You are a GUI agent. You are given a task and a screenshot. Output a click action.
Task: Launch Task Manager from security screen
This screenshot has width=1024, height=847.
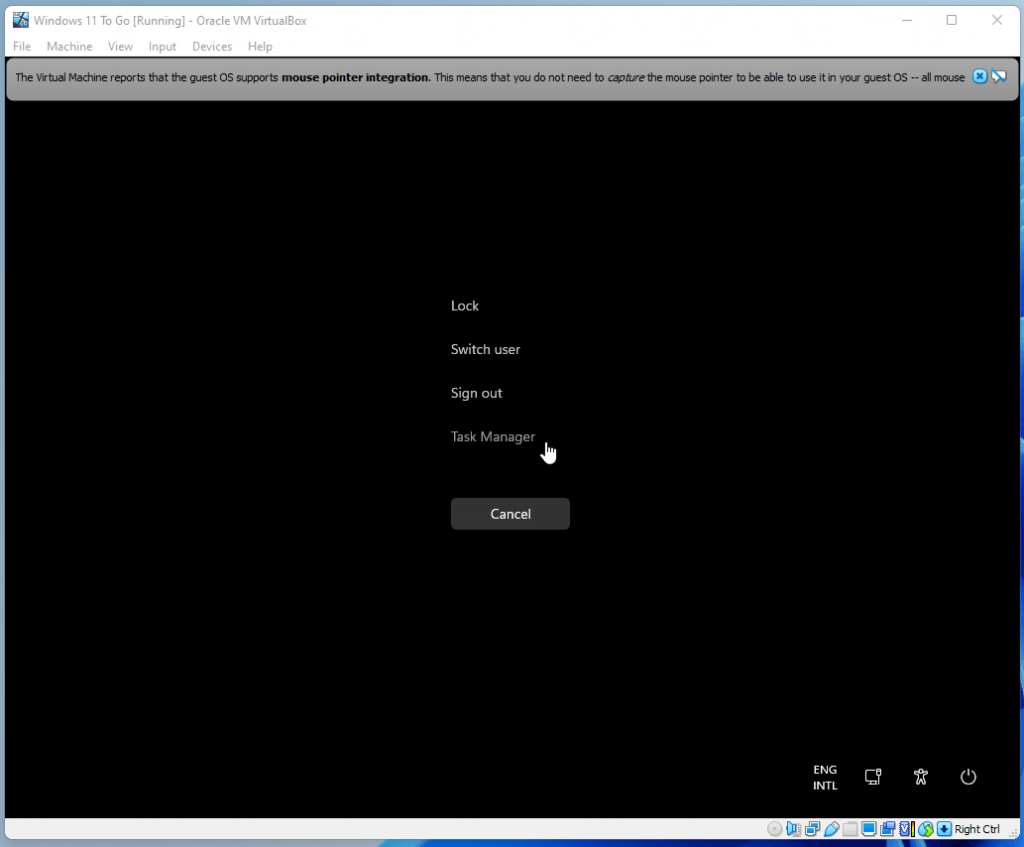(x=493, y=437)
